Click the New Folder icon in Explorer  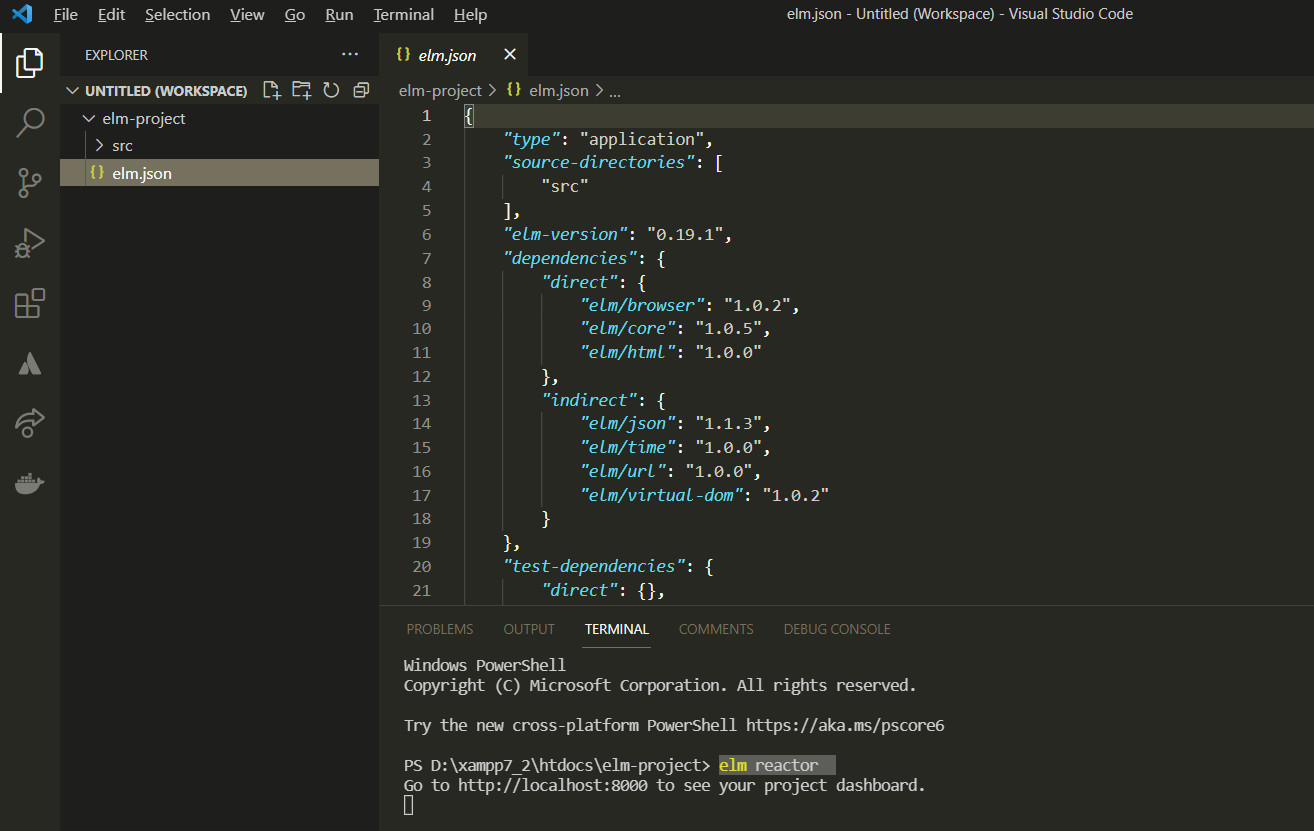pos(301,90)
